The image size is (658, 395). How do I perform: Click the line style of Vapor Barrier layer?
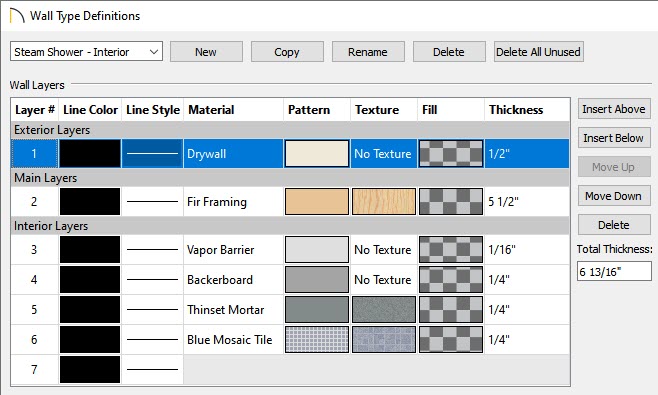coord(152,249)
